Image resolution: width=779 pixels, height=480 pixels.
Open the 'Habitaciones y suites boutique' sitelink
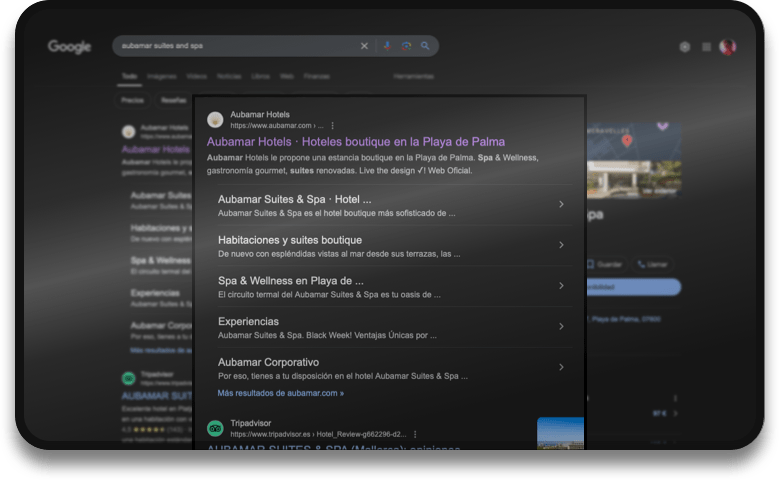tap(290, 240)
